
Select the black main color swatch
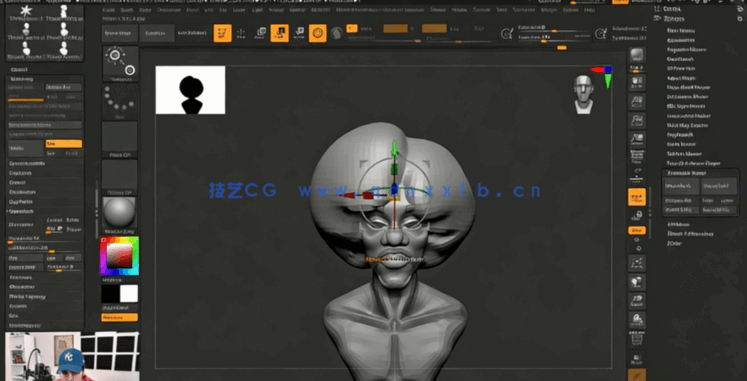[110, 293]
